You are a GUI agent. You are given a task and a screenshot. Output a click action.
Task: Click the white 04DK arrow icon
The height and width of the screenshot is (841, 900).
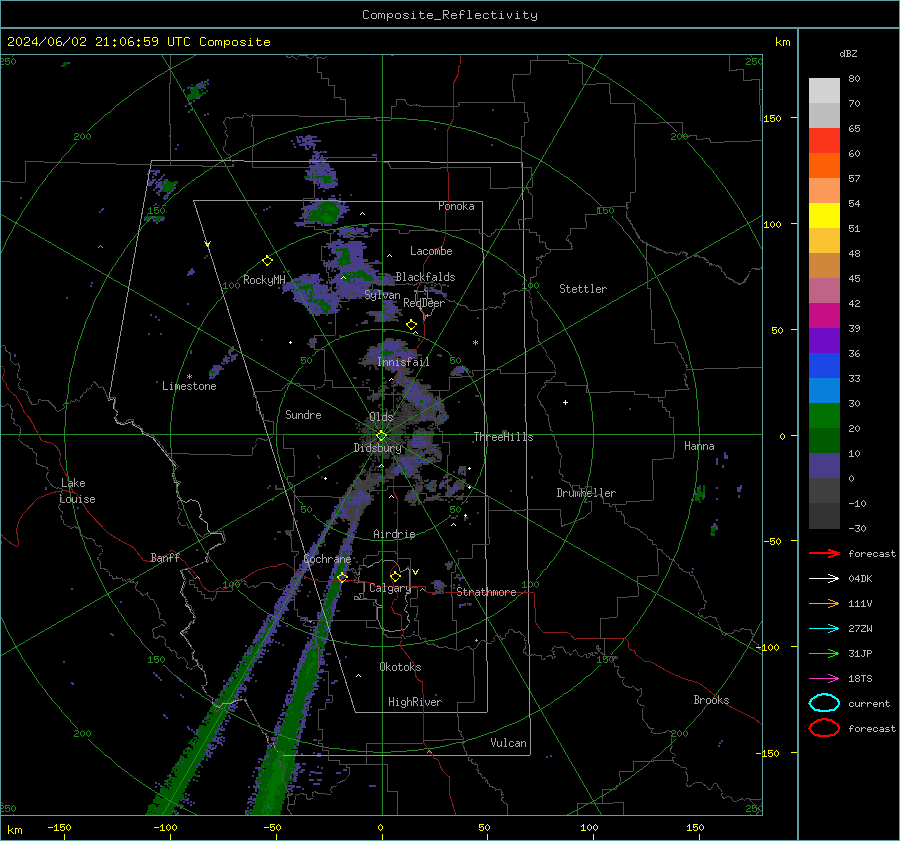(x=824, y=578)
